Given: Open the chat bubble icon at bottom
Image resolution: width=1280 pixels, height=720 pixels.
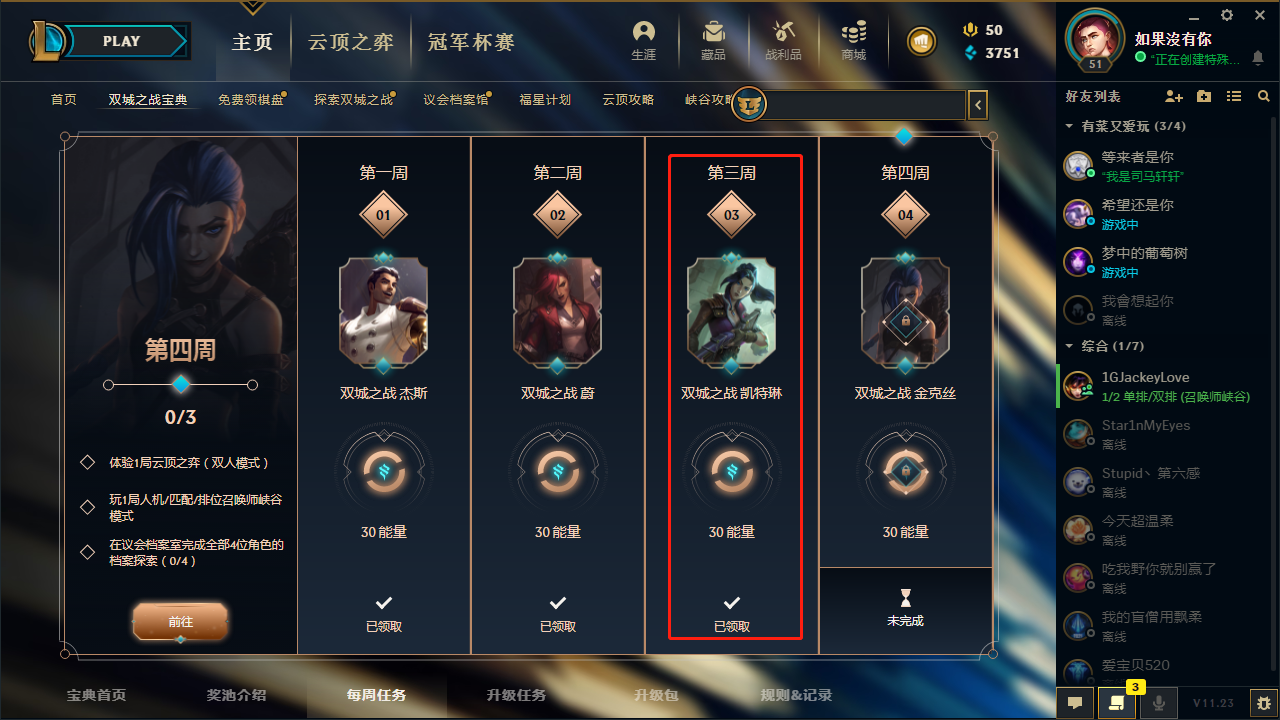Looking at the screenshot, I should coord(1075,703).
